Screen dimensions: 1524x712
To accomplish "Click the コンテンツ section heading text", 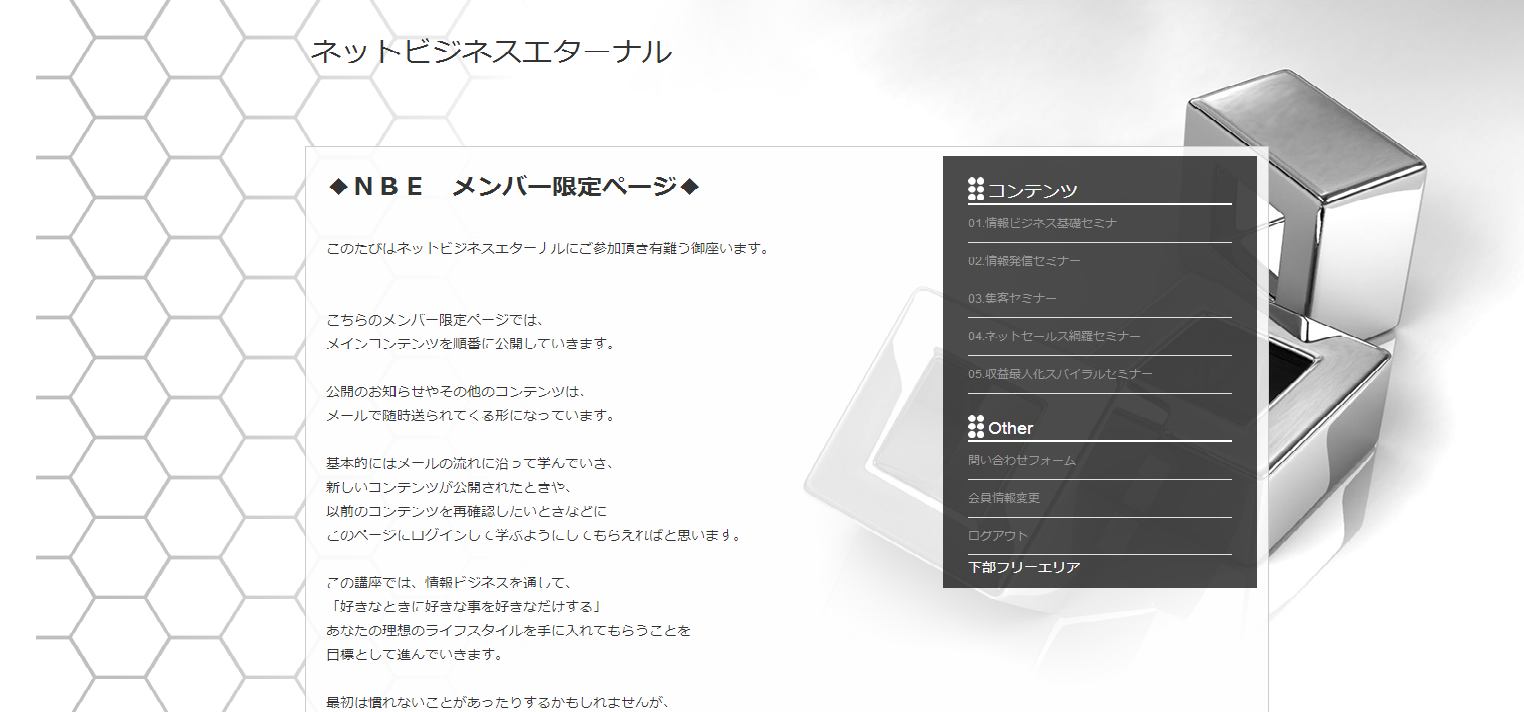I will 1033,190.
